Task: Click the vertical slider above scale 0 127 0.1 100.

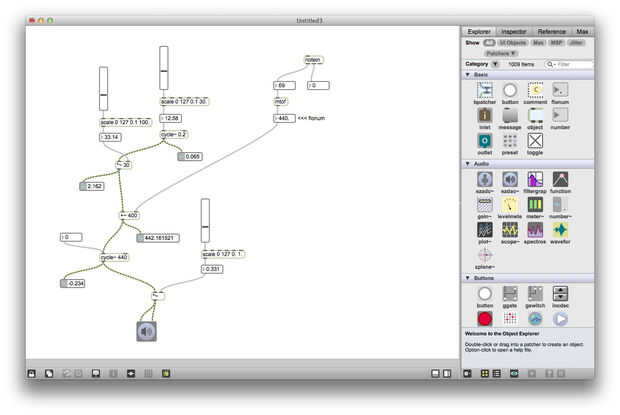Action: [104, 89]
